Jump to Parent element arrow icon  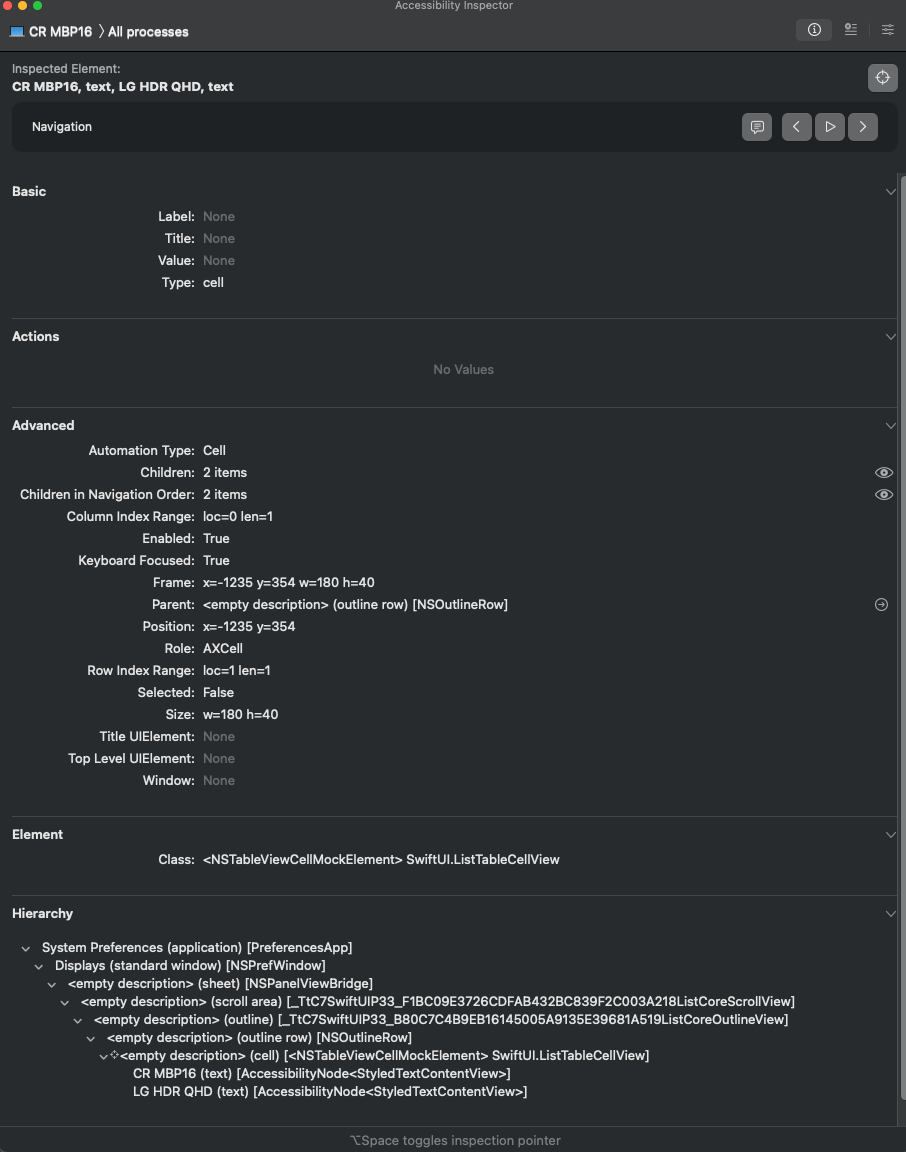[x=881, y=605]
